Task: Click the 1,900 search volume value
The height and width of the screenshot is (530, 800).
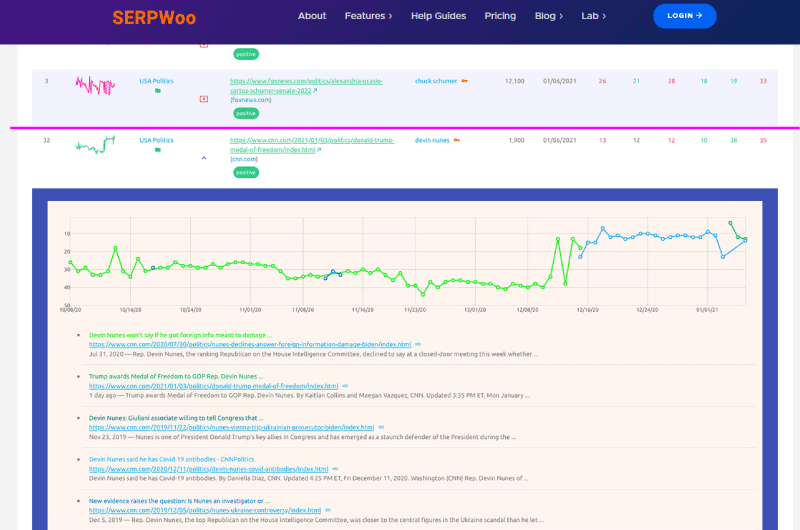Action: 516,140
